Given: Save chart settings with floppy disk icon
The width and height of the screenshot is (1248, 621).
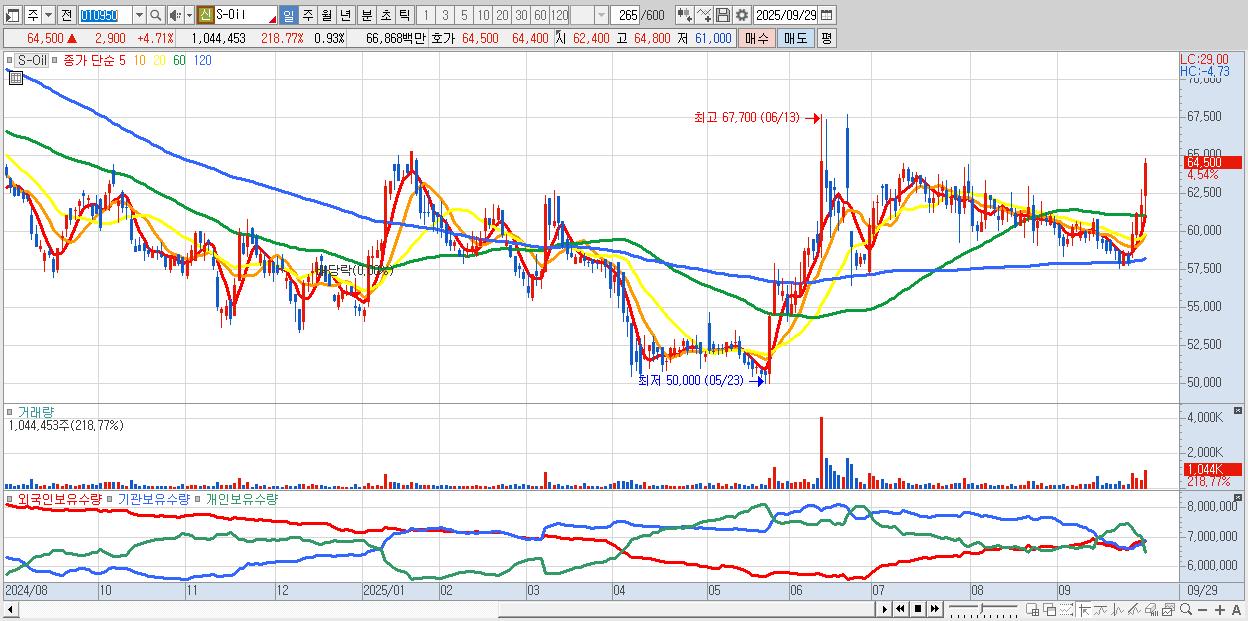Looking at the screenshot, I should pyautogui.click(x=723, y=15).
